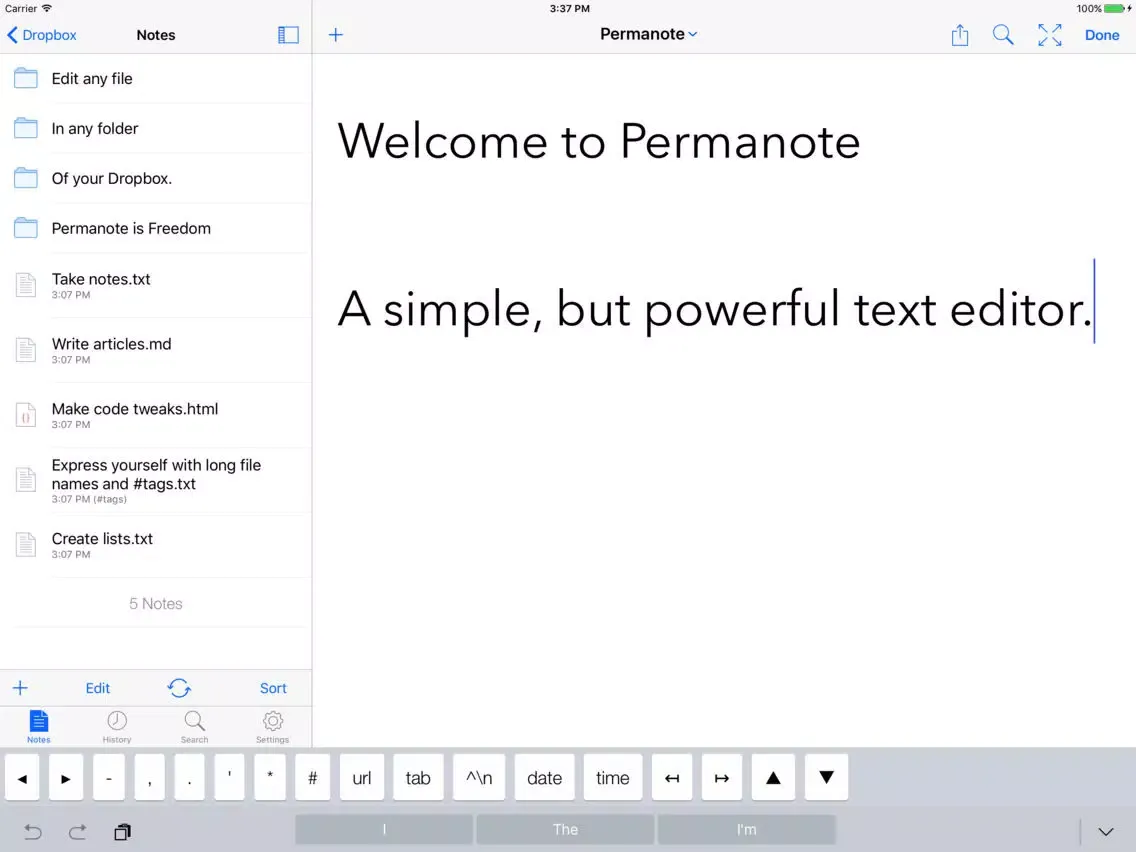Enter fullscreen with the expand arrows icon

click(1050, 35)
